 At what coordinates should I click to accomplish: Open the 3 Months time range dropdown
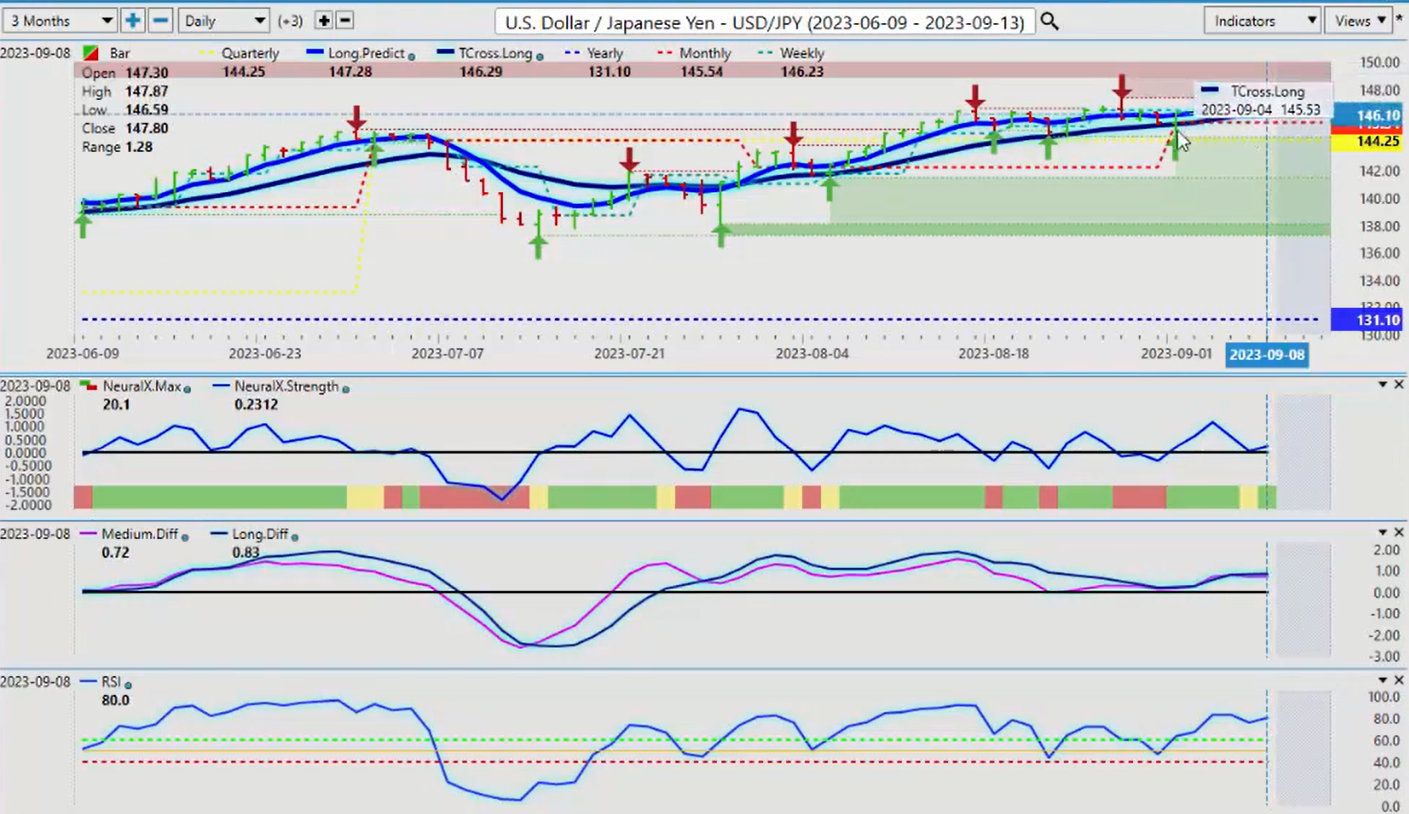coord(59,20)
